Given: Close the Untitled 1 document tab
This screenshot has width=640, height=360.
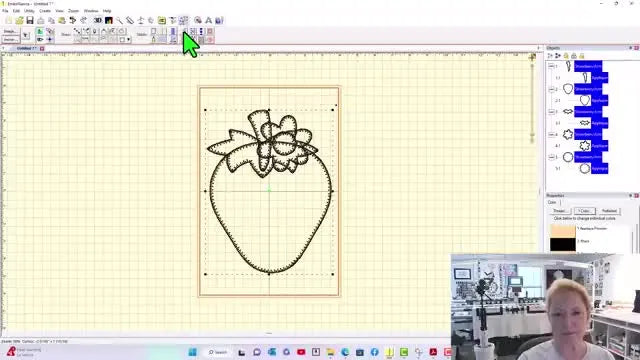Looking at the screenshot, I should pyautogui.click(x=42, y=49).
